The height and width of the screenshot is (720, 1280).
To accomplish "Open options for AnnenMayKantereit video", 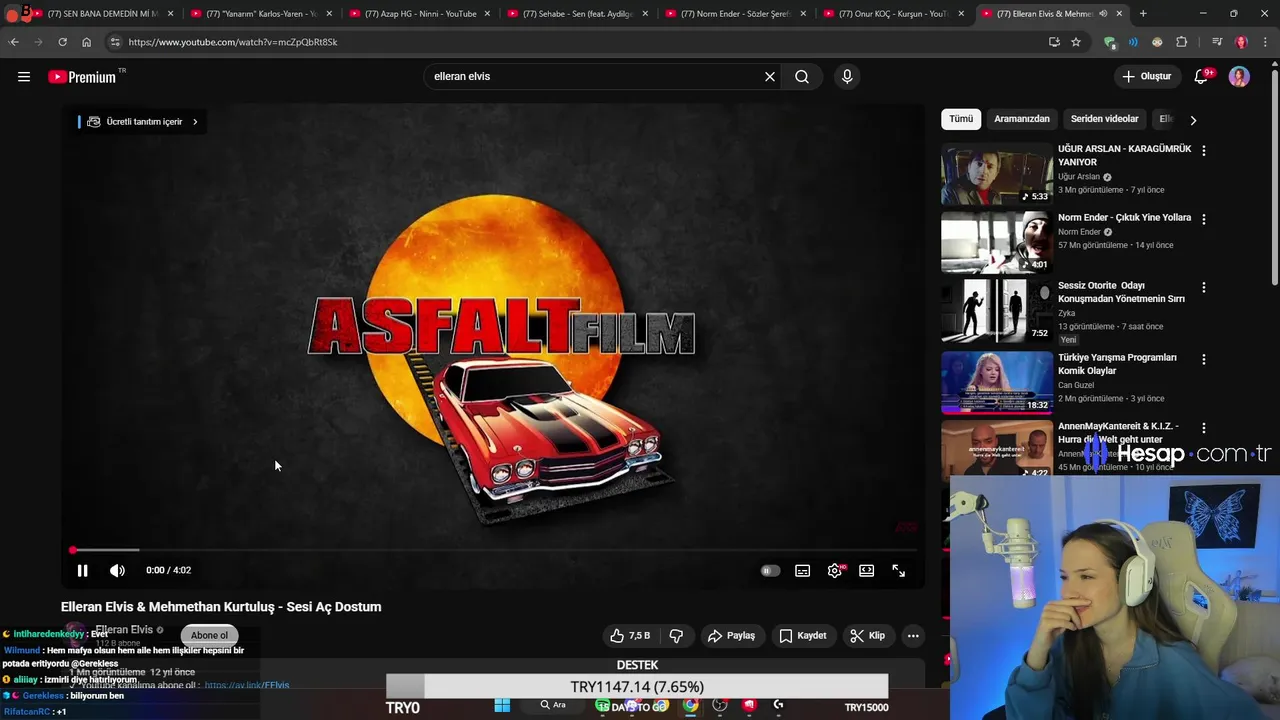I will (1204, 428).
